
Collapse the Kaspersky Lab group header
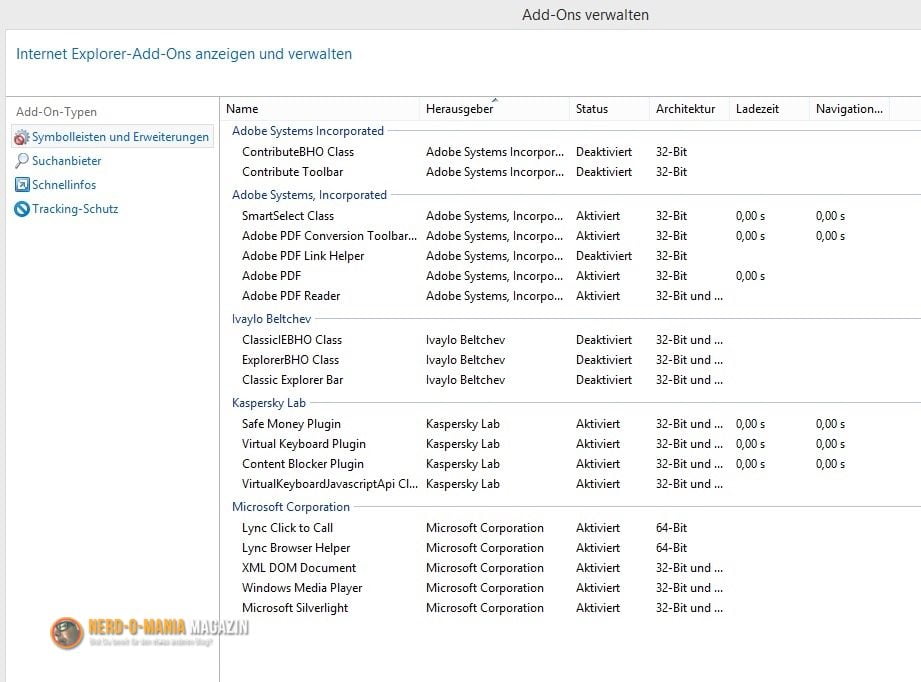pos(269,403)
